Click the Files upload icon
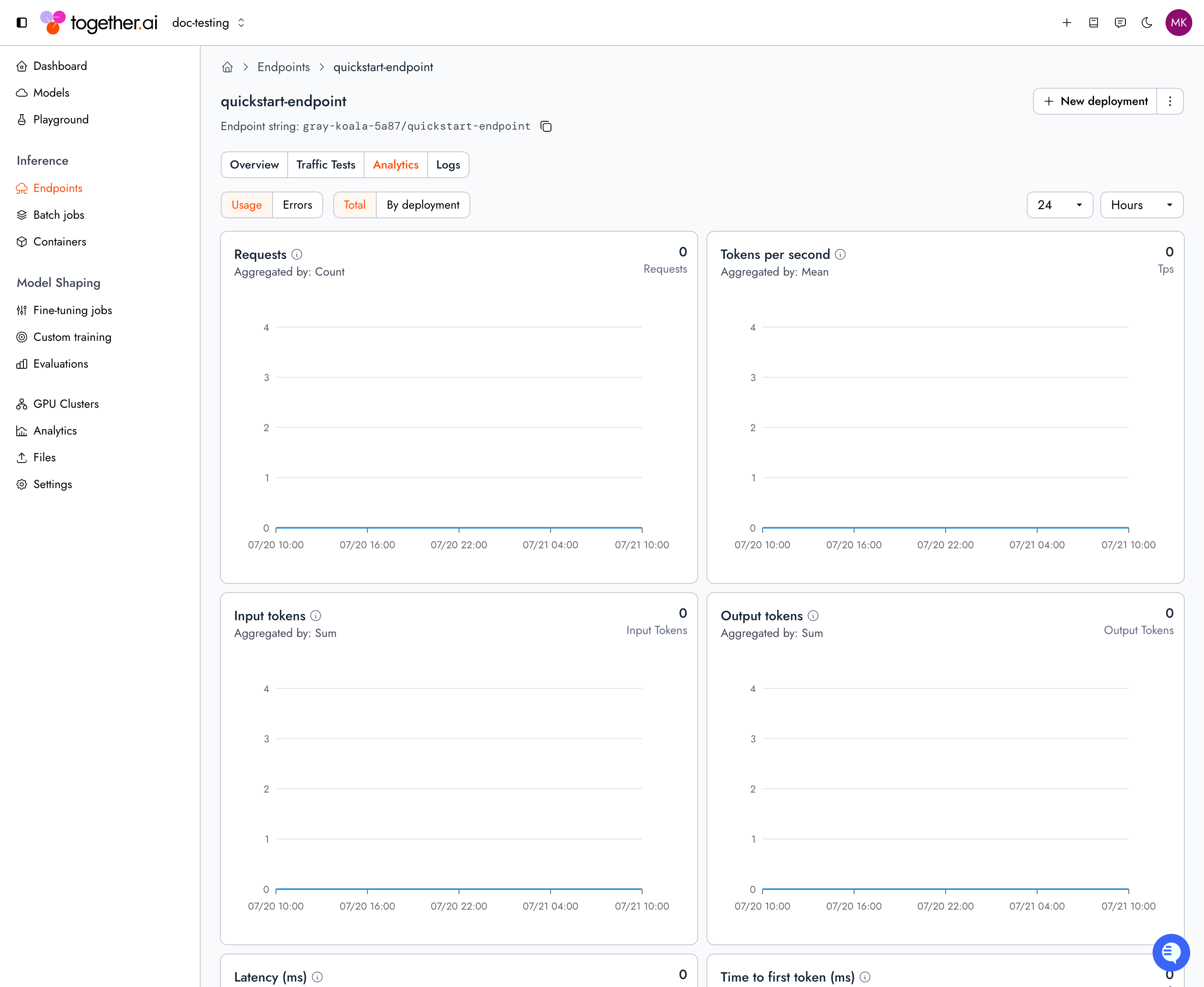Viewport: 1204px width, 987px height. tap(22, 458)
